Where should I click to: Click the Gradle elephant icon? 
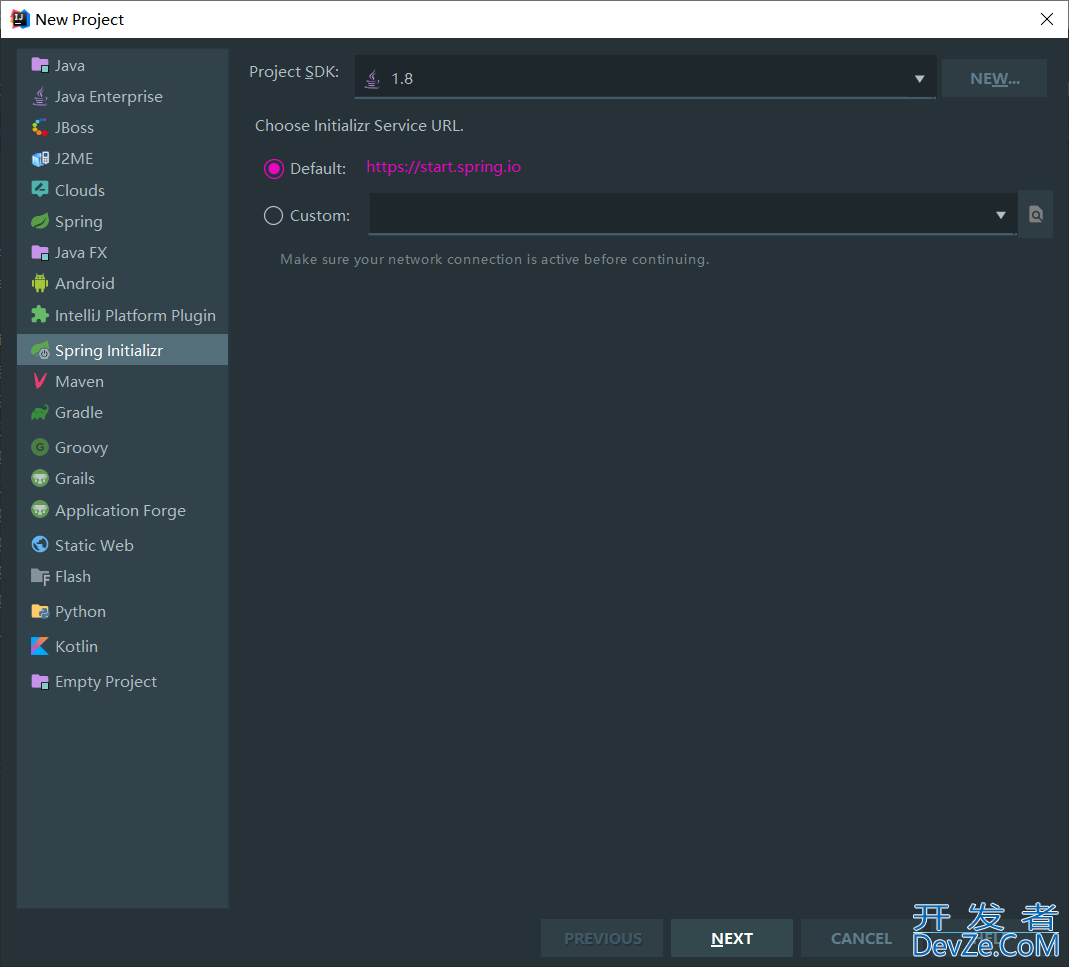40,413
